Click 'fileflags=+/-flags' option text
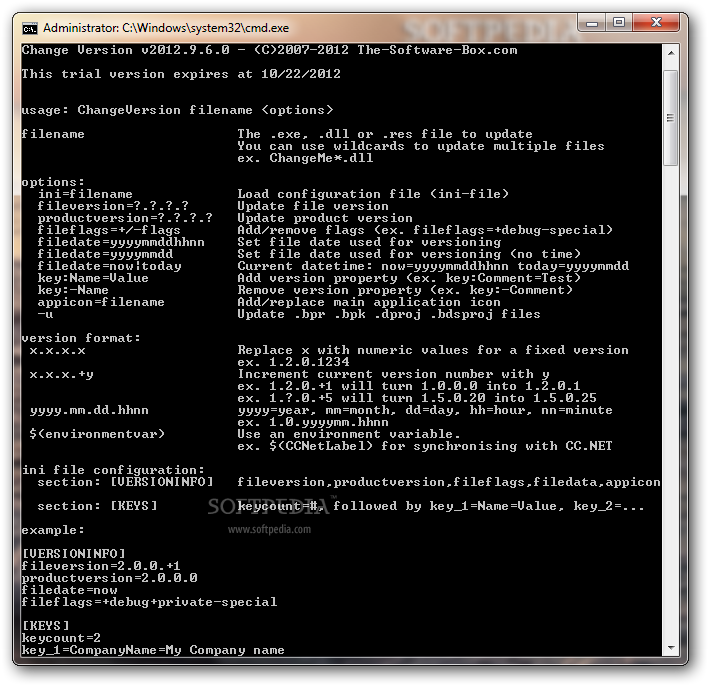This screenshot has width=709, height=686. point(109,230)
